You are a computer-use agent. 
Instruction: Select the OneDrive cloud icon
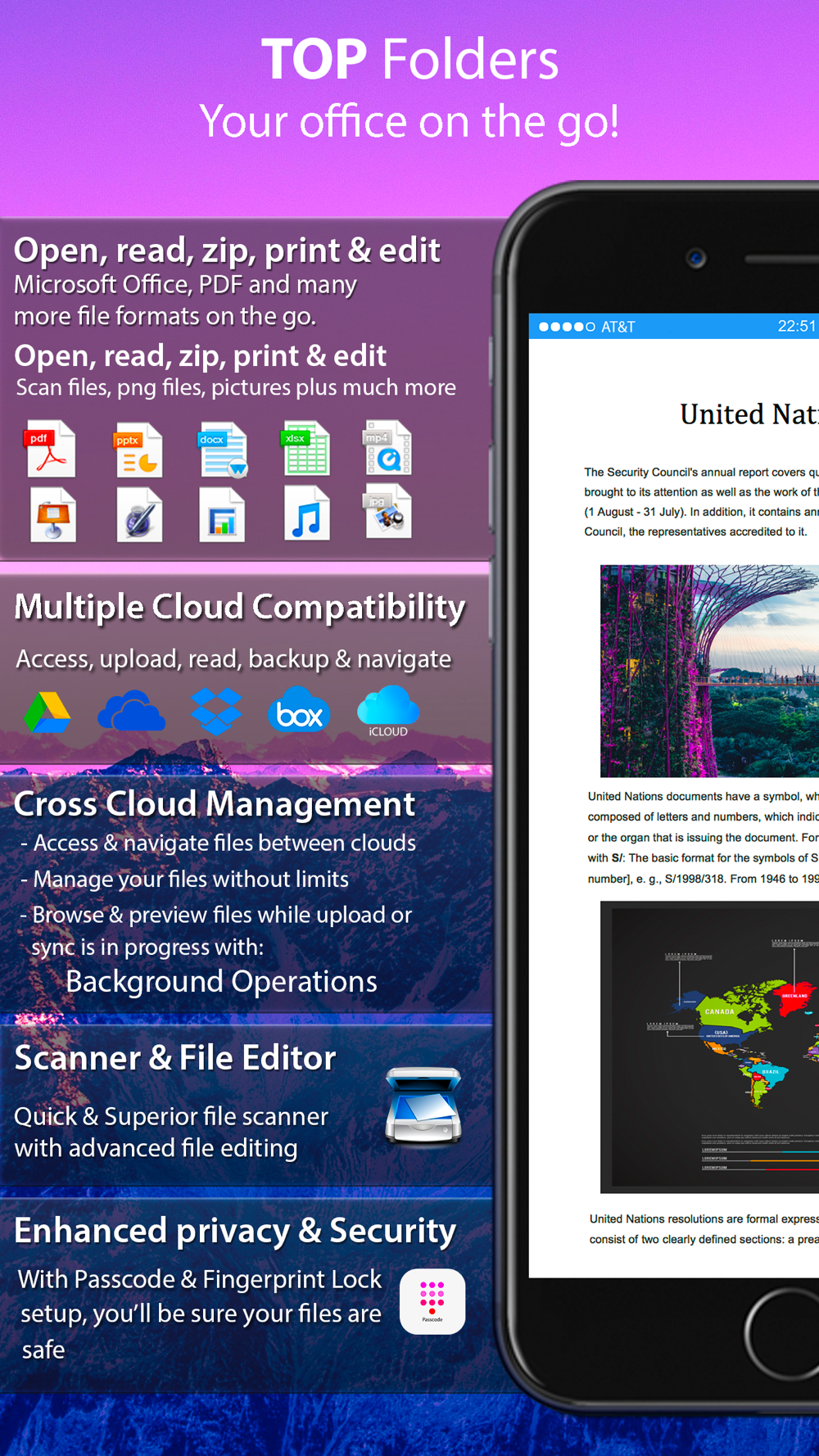(131, 710)
